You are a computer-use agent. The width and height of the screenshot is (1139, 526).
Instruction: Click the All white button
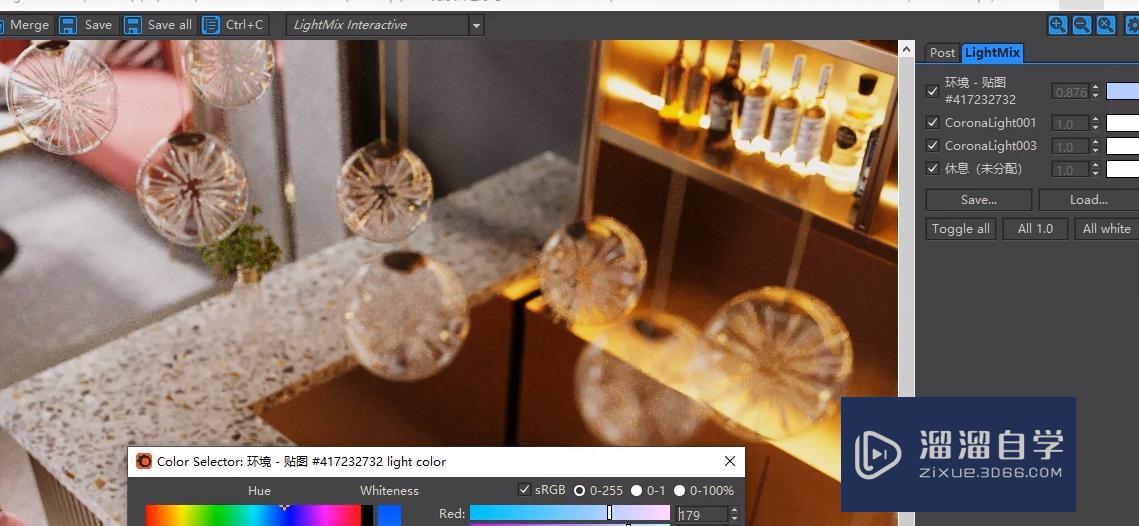1106,229
